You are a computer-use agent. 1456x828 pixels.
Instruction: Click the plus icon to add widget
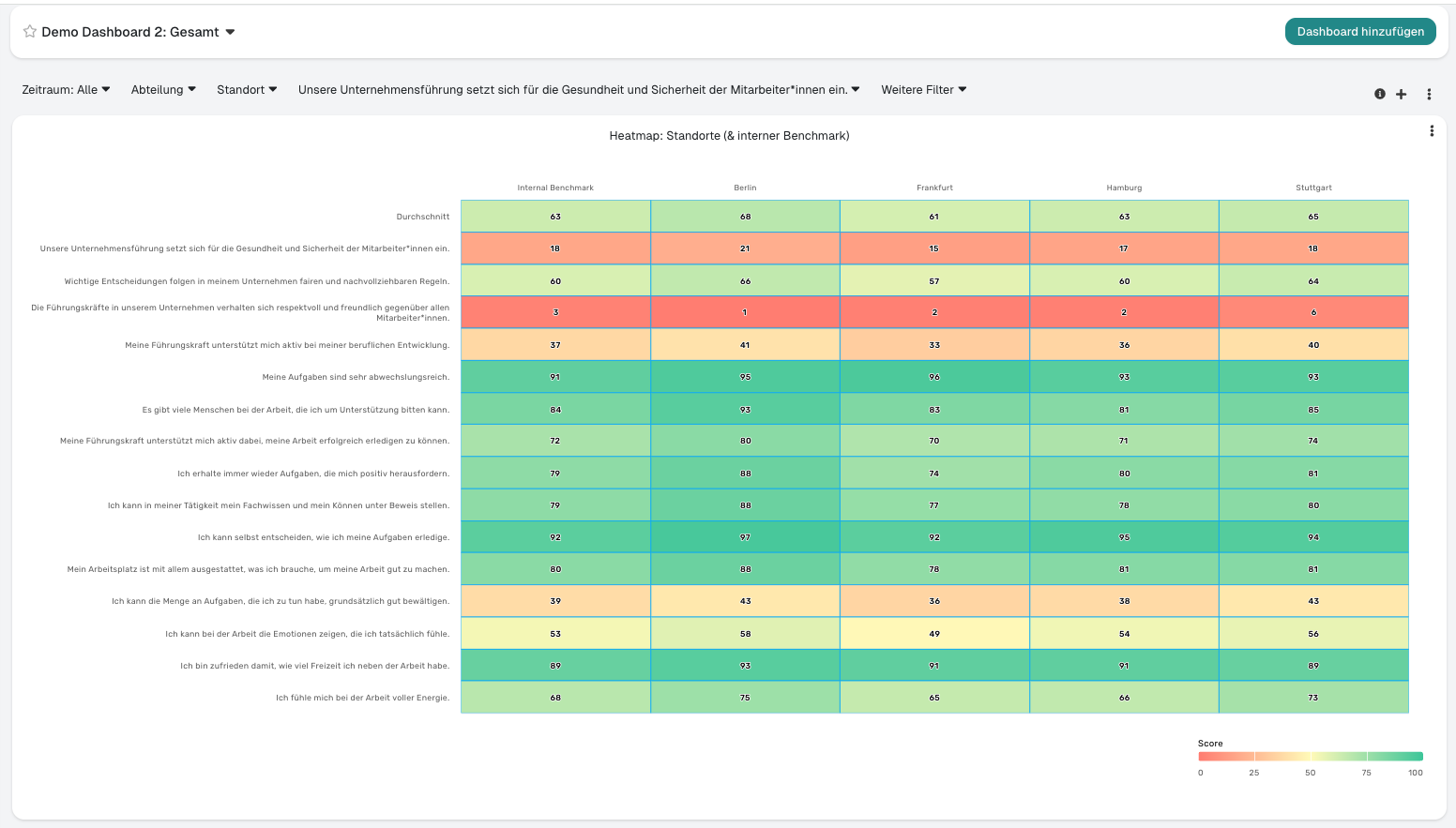pyautogui.click(x=1401, y=94)
